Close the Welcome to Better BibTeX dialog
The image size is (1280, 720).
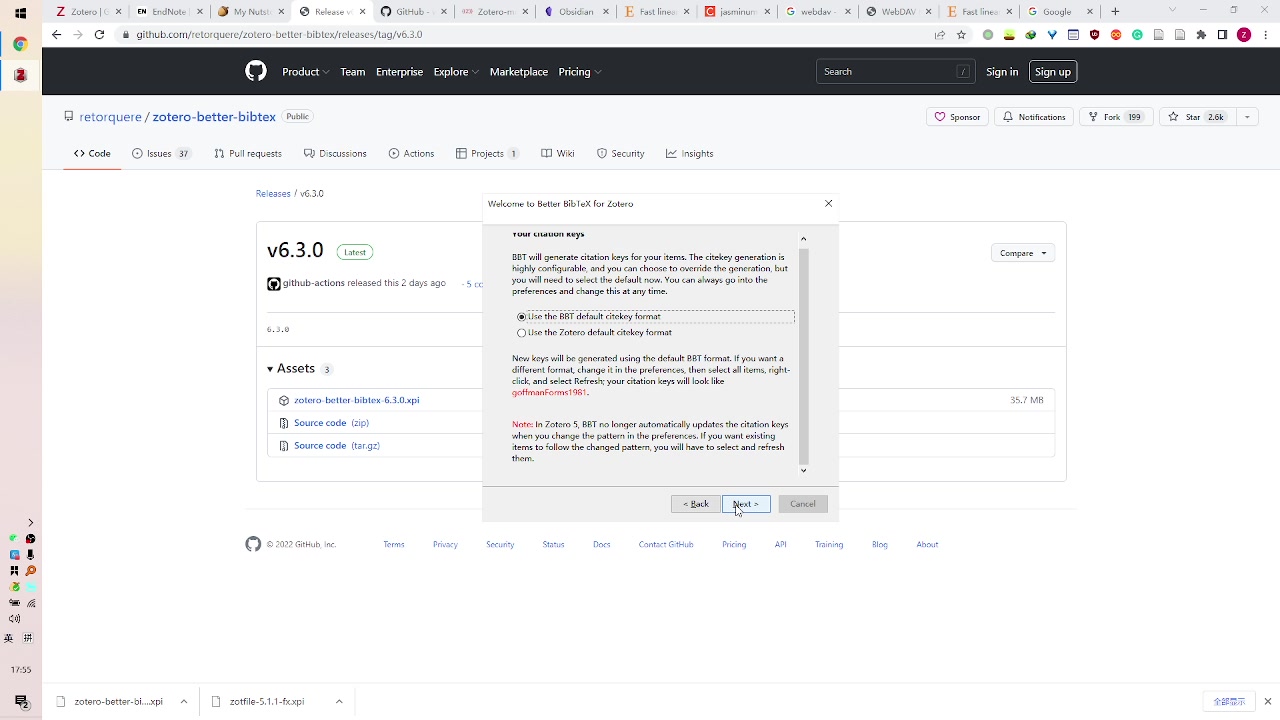click(828, 204)
